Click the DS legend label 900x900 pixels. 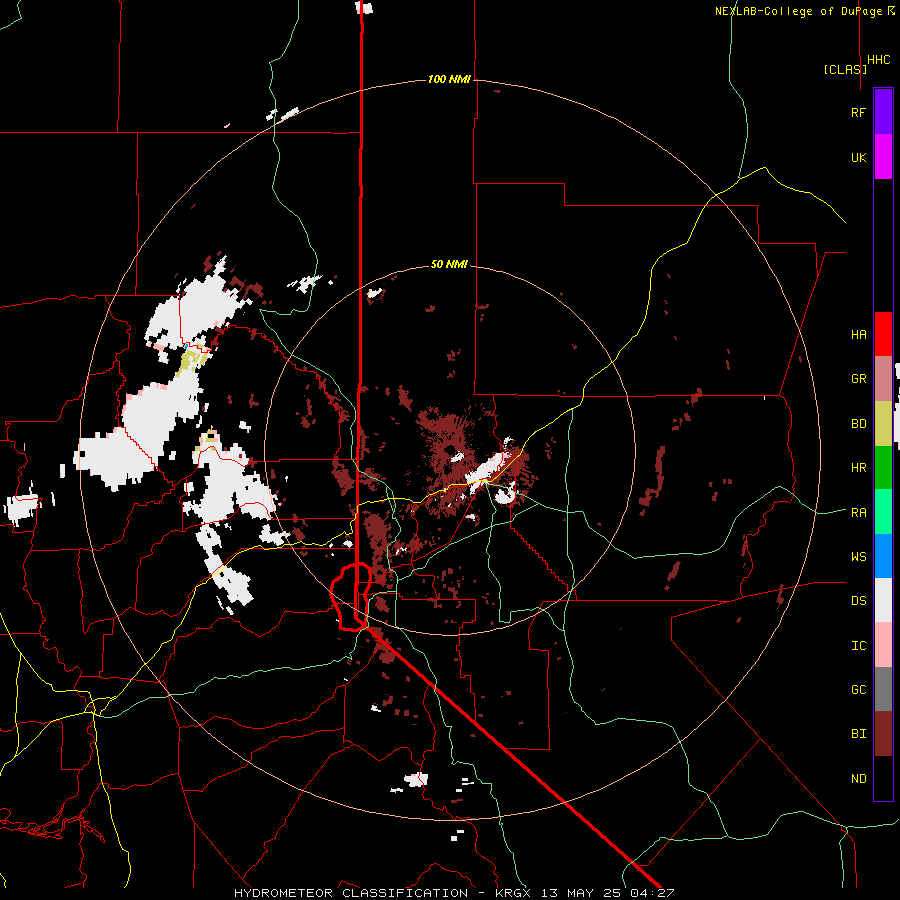click(x=858, y=601)
